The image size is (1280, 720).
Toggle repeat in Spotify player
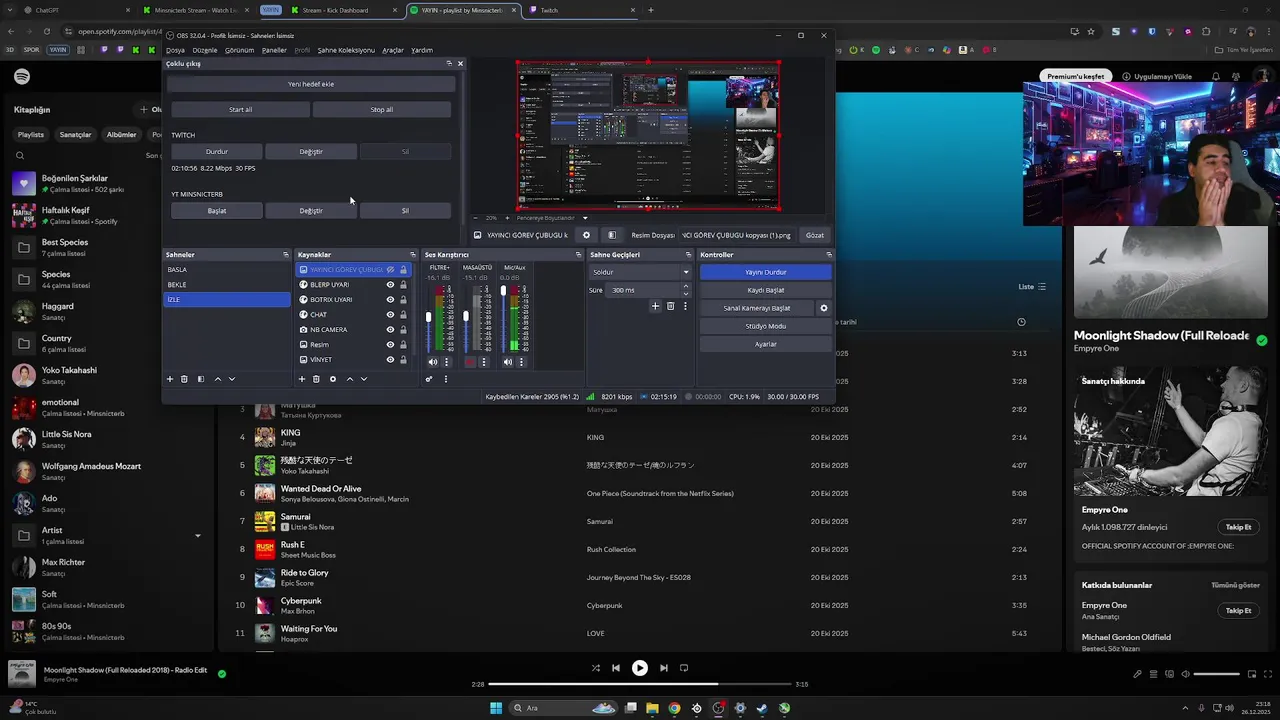tap(684, 668)
